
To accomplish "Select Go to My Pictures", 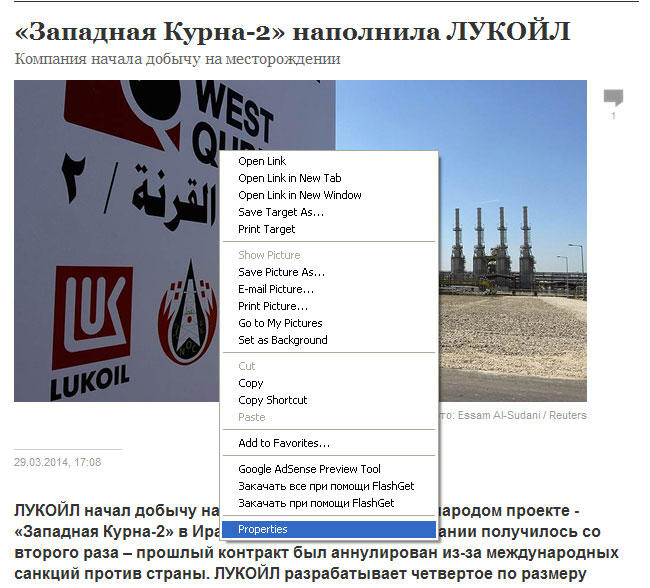I will (x=329, y=323).
